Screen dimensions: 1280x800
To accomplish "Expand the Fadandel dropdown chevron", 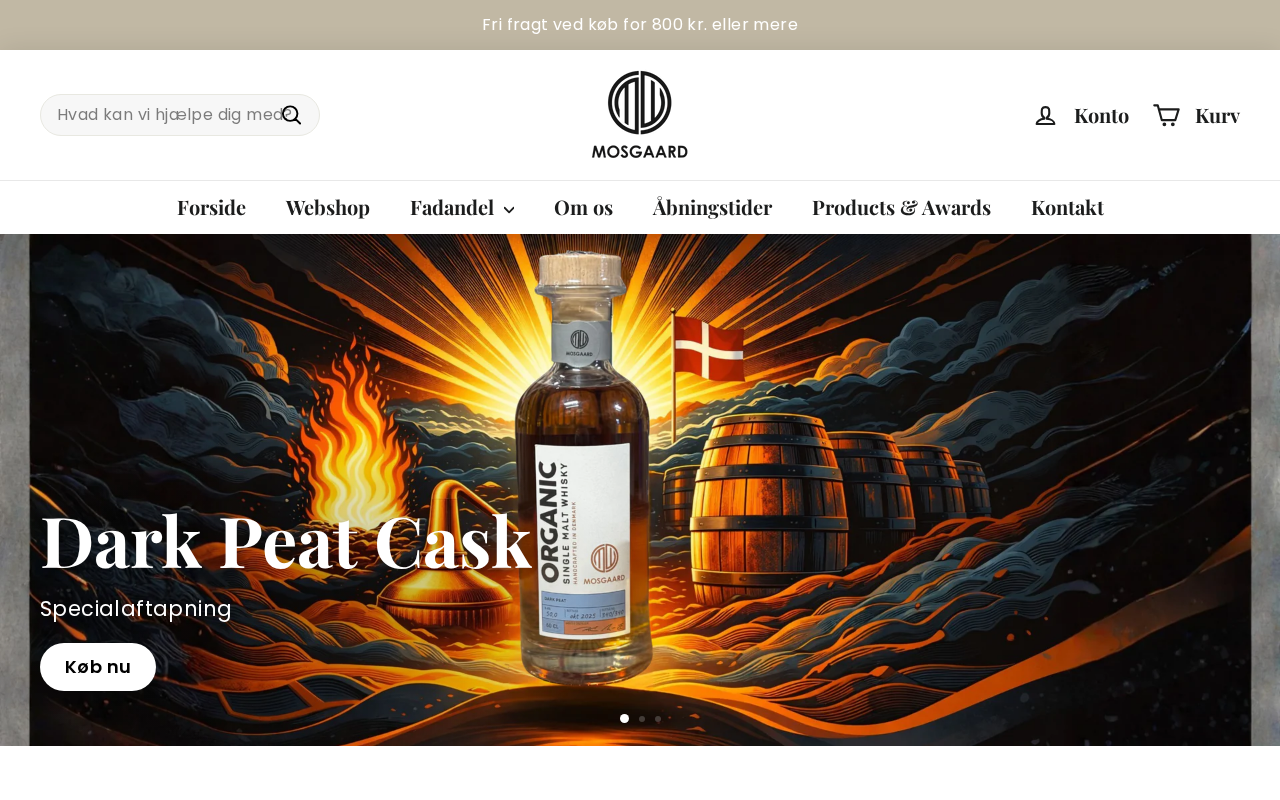I will (509, 209).
